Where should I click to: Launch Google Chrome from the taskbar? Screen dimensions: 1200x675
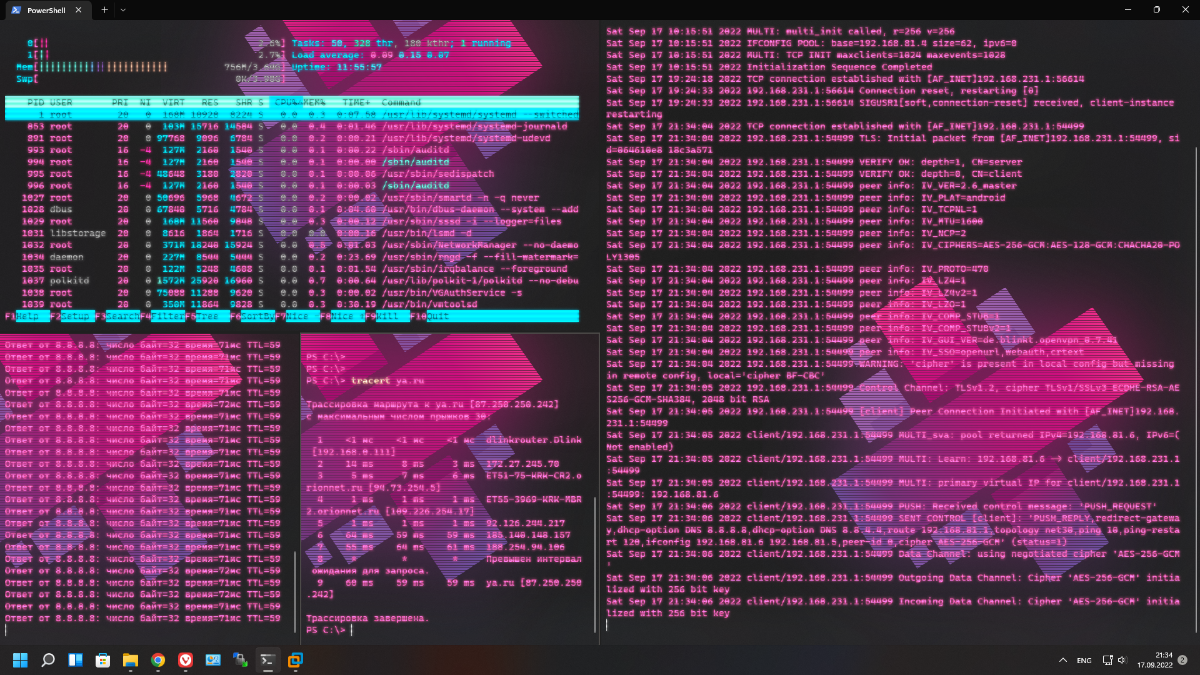[x=158, y=660]
